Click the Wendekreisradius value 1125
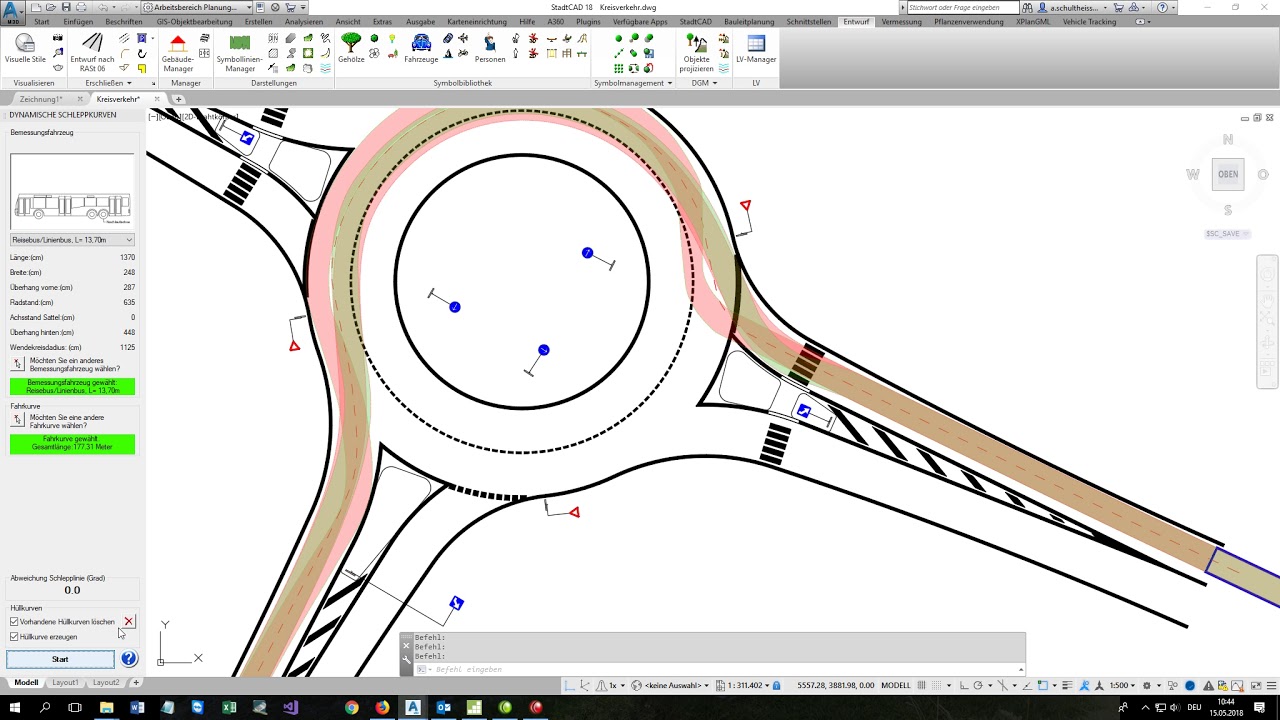 pyautogui.click(x=127, y=347)
